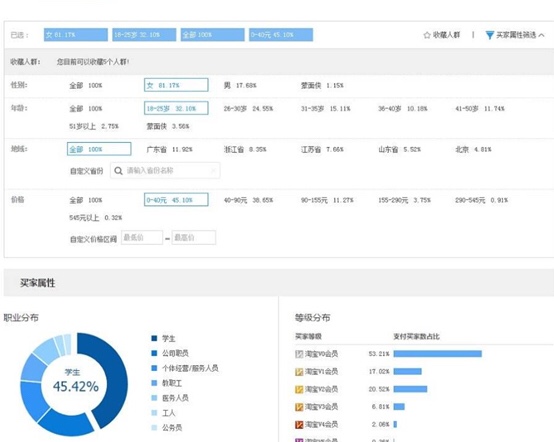Click the 最低价 minimum price input field

[x=142, y=237]
